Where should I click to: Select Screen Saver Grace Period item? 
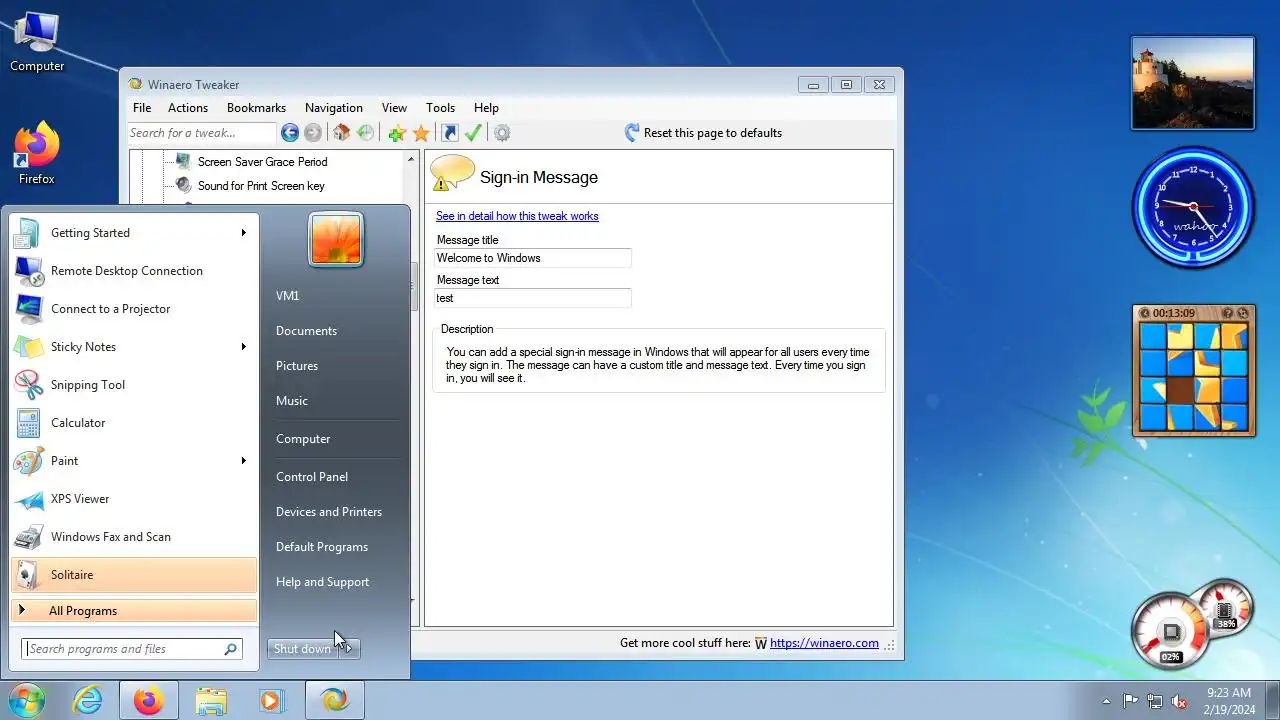pyautogui.click(x=262, y=162)
